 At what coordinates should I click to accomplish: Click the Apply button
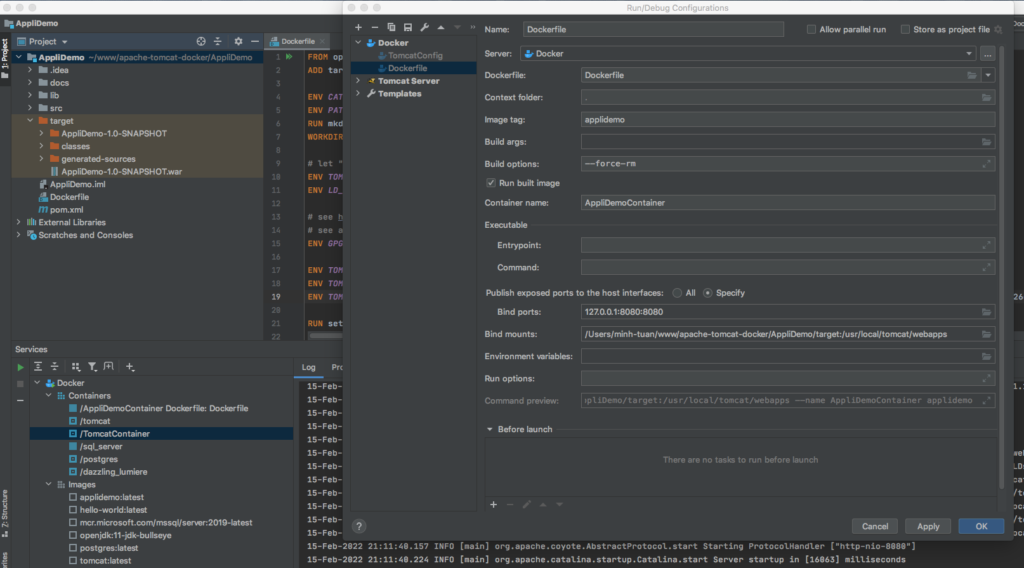pos(927,526)
